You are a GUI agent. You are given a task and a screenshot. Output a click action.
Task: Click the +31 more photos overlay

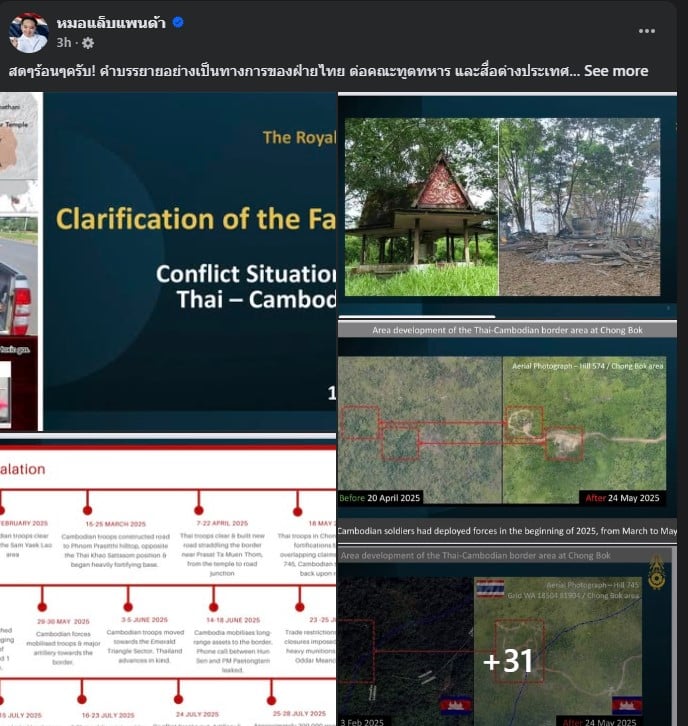[x=507, y=636]
